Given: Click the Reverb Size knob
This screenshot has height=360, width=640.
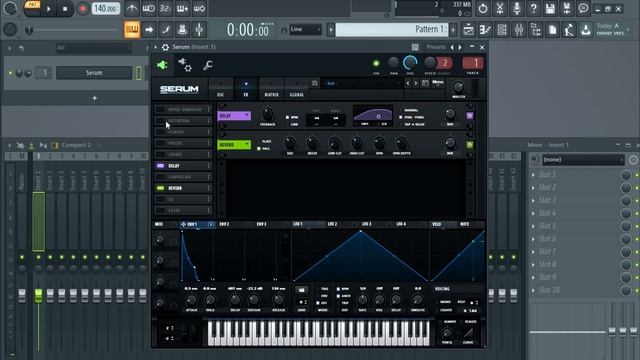Looking at the screenshot, I should 290,142.
